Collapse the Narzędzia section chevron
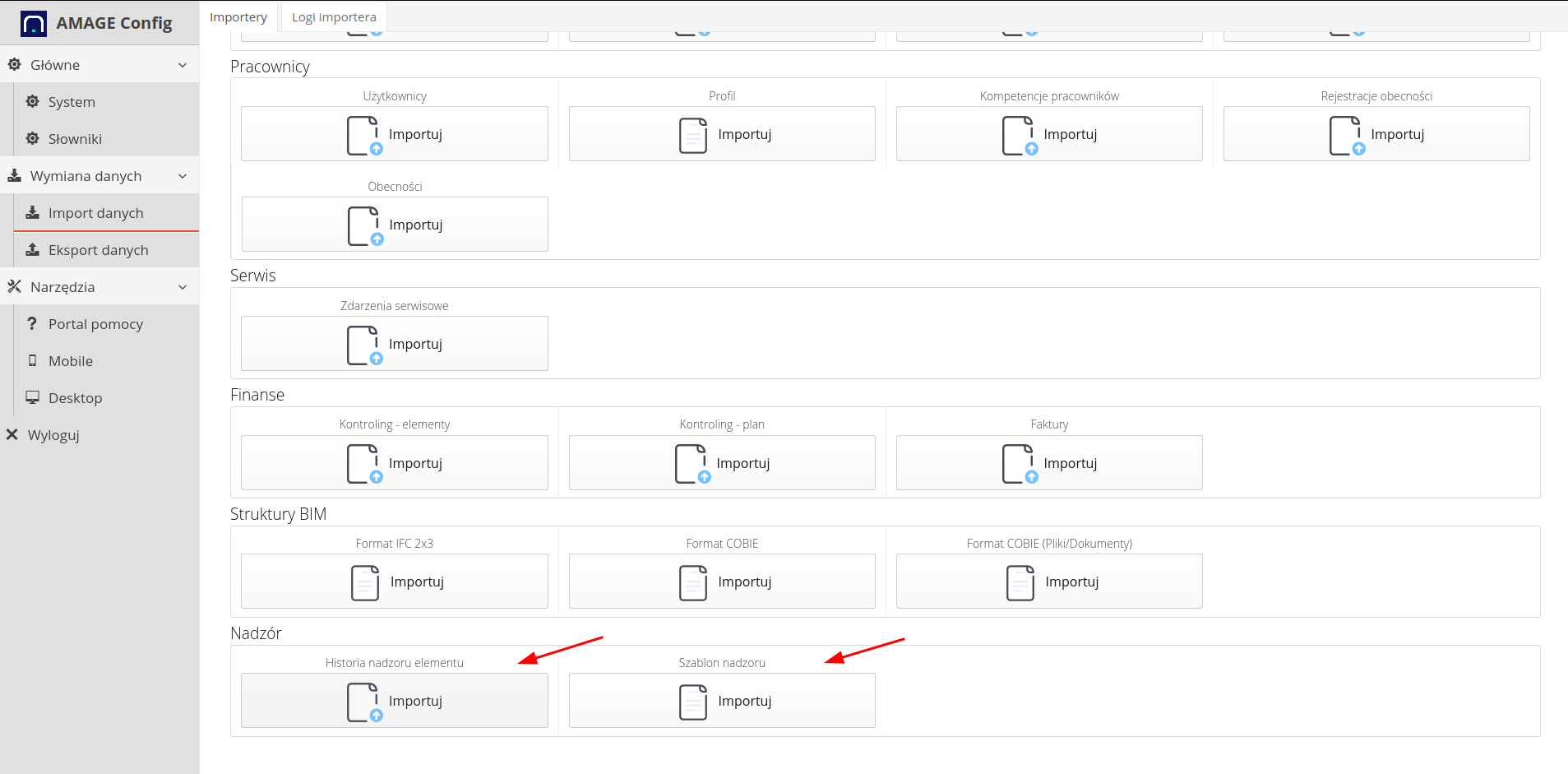The height and width of the screenshot is (774, 1568). tap(183, 287)
